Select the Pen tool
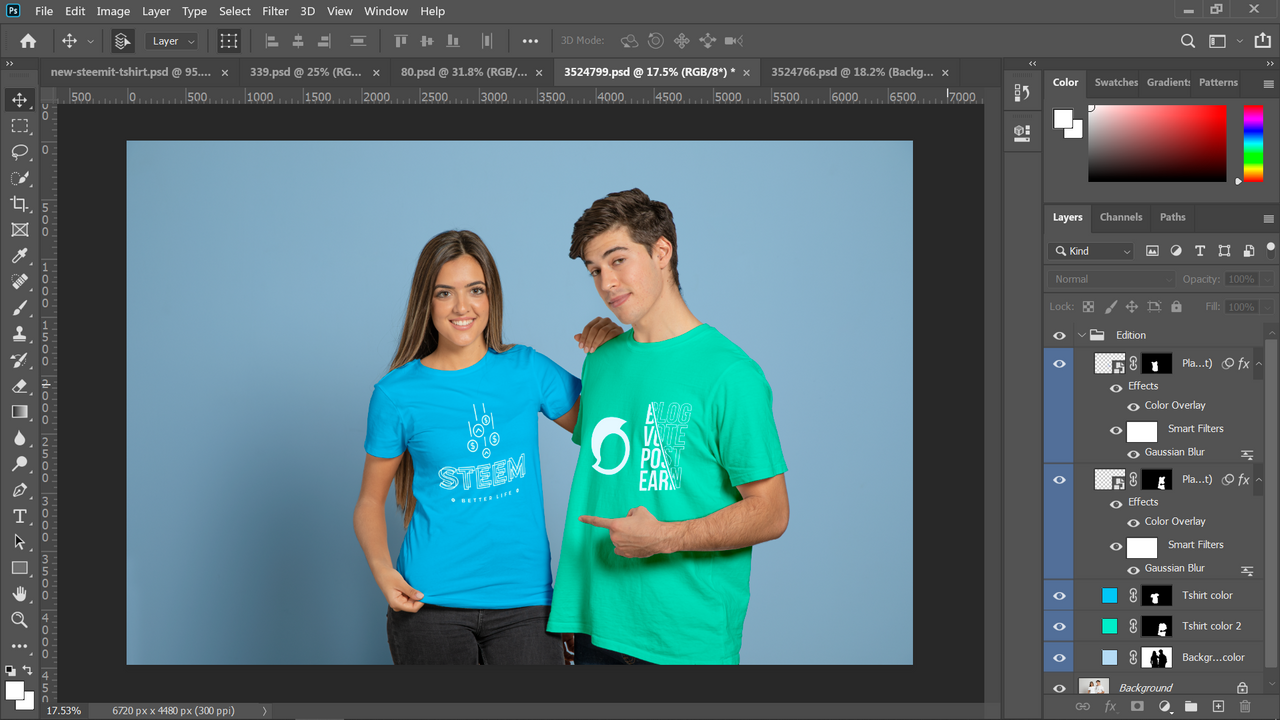The height and width of the screenshot is (720, 1280). [x=19, y=490]
